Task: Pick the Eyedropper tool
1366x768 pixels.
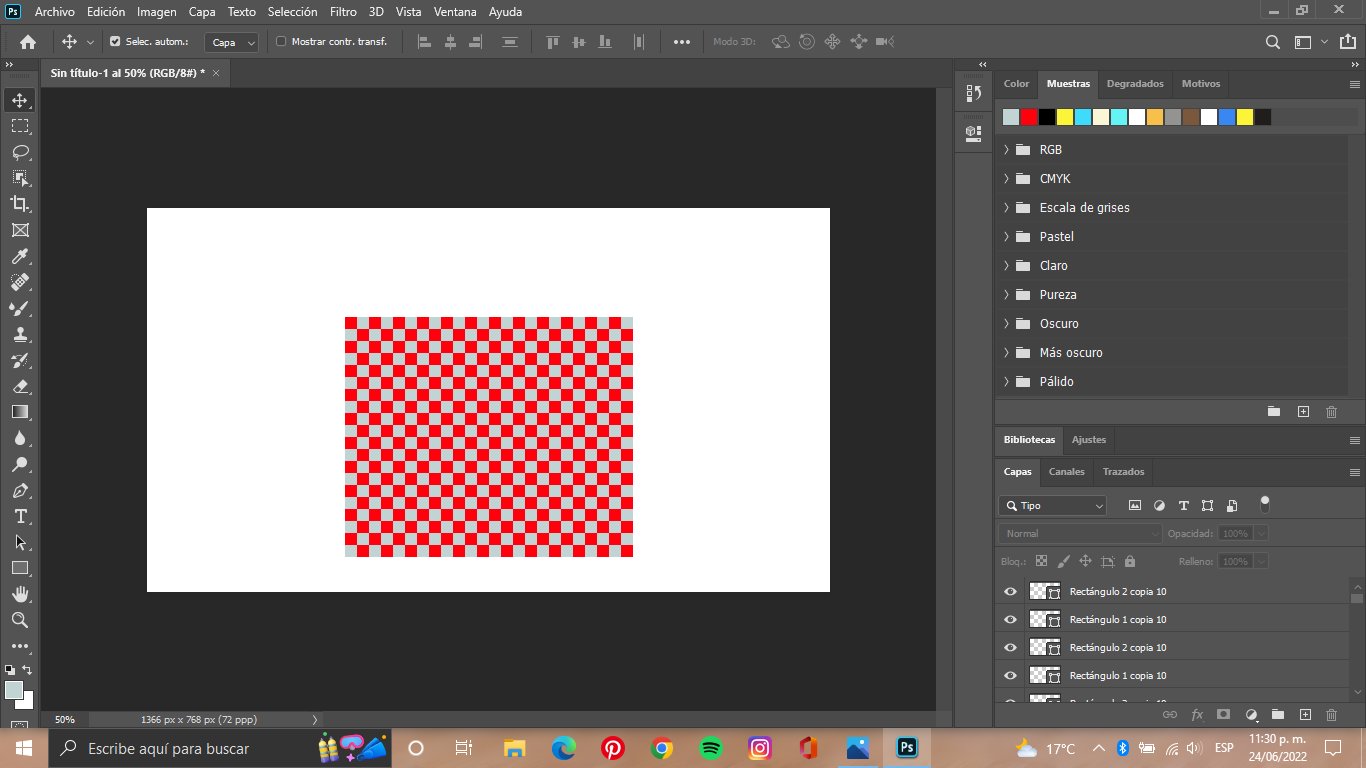Action: (20, 256)
